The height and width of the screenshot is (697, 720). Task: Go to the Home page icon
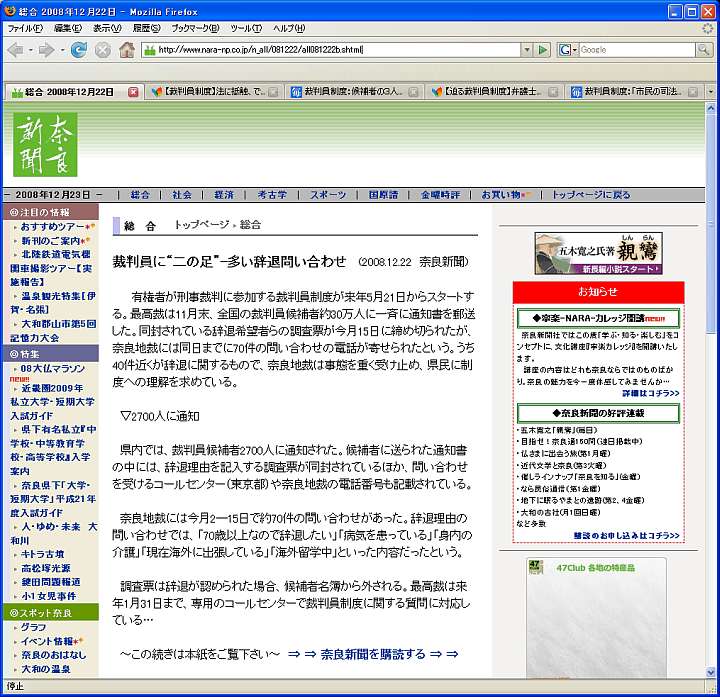127,50
